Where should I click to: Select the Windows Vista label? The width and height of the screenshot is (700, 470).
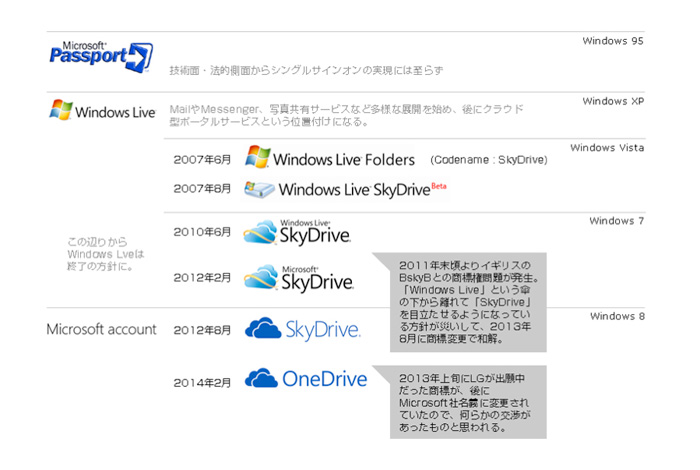tap(607, 148)
